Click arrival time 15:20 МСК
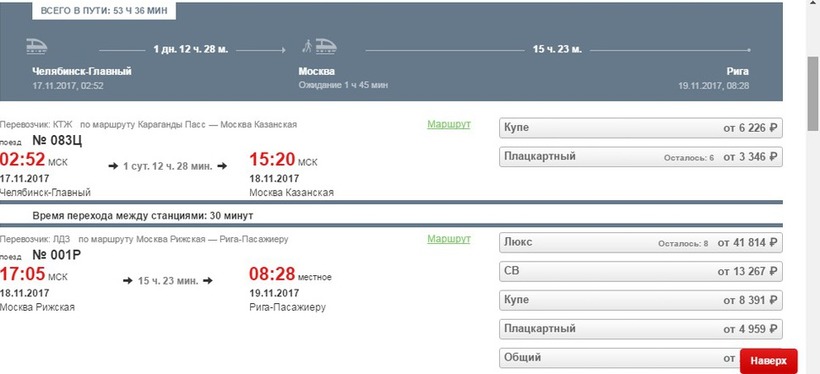 (283, 160)
